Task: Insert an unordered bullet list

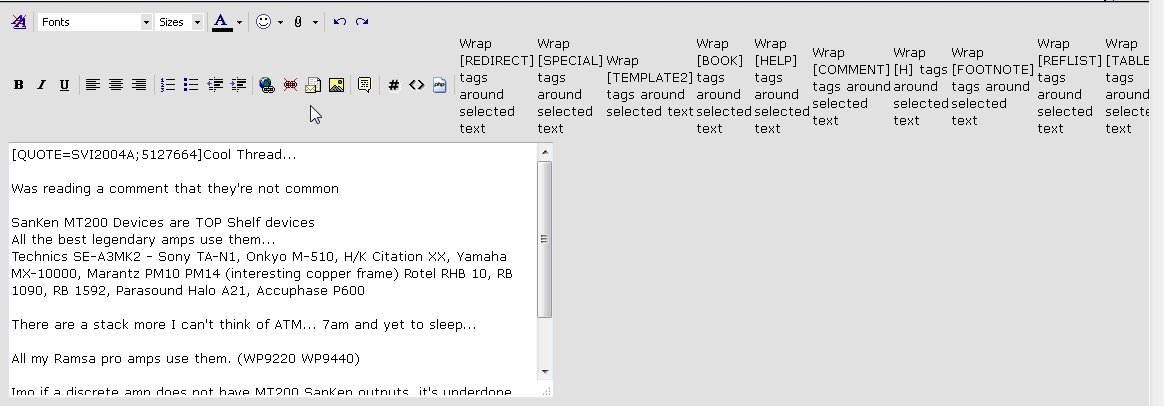Action: [x=191, y=85]
